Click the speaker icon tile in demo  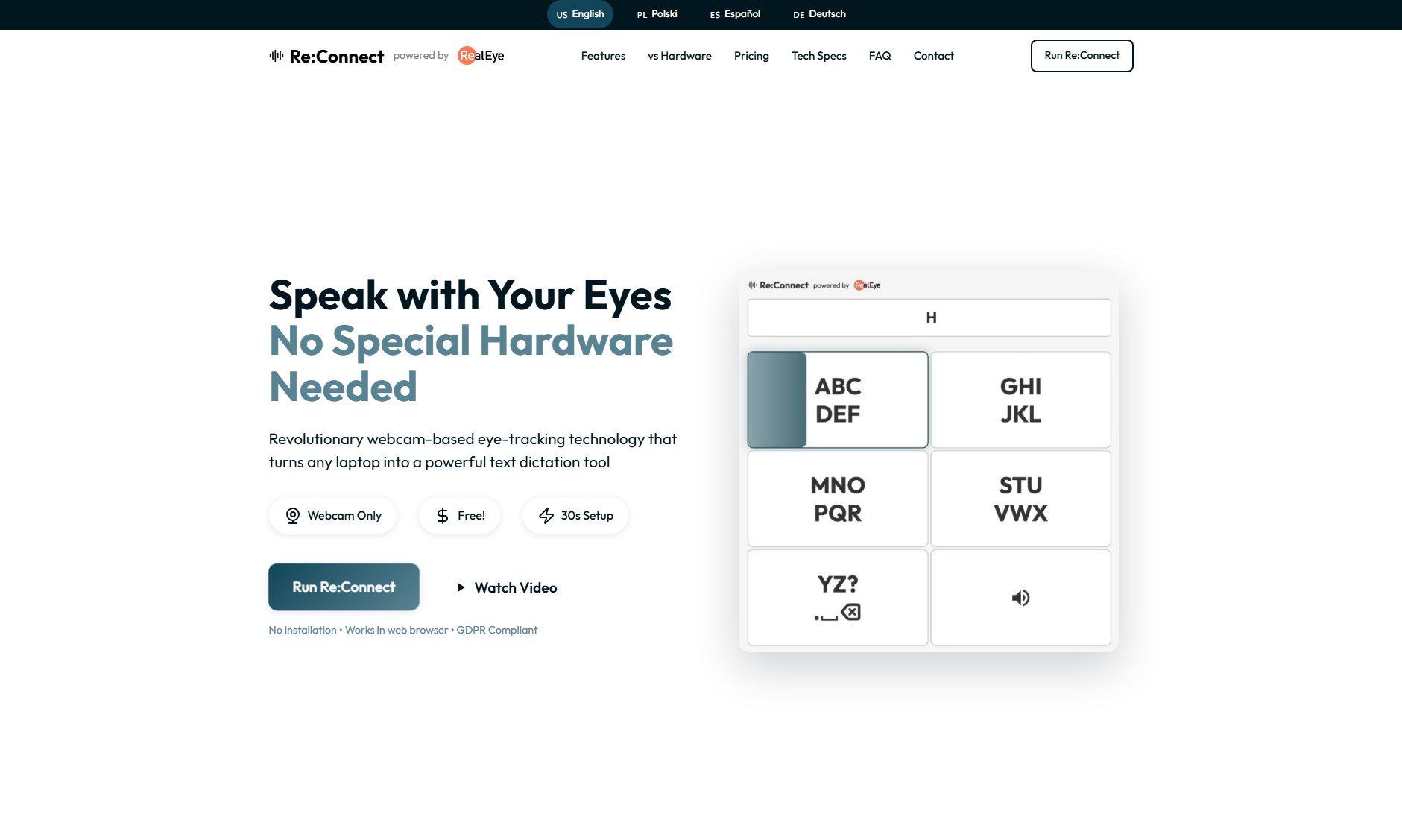[x=1020, y=598]
